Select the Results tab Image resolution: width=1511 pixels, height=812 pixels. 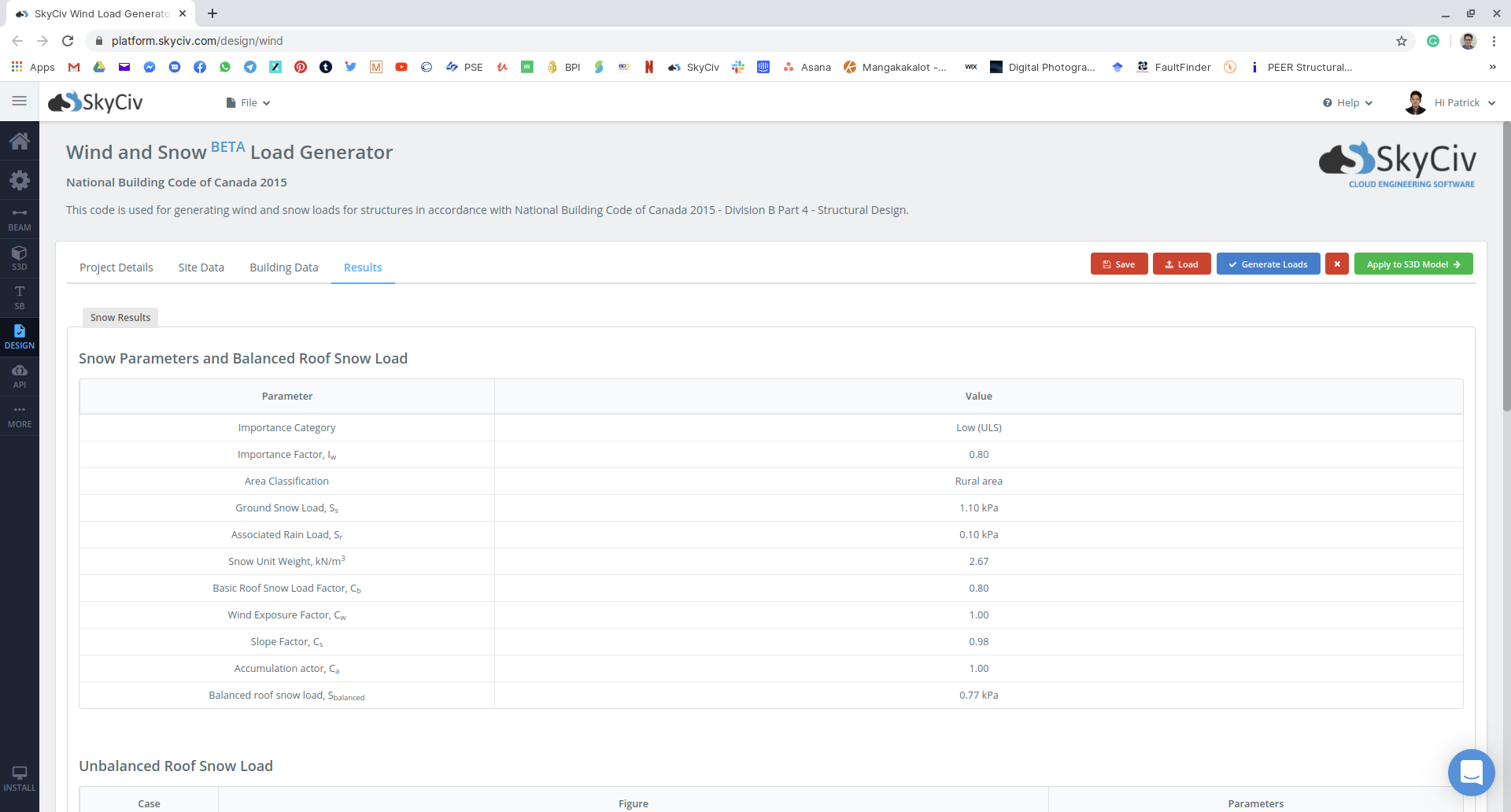tap(363, 268)
